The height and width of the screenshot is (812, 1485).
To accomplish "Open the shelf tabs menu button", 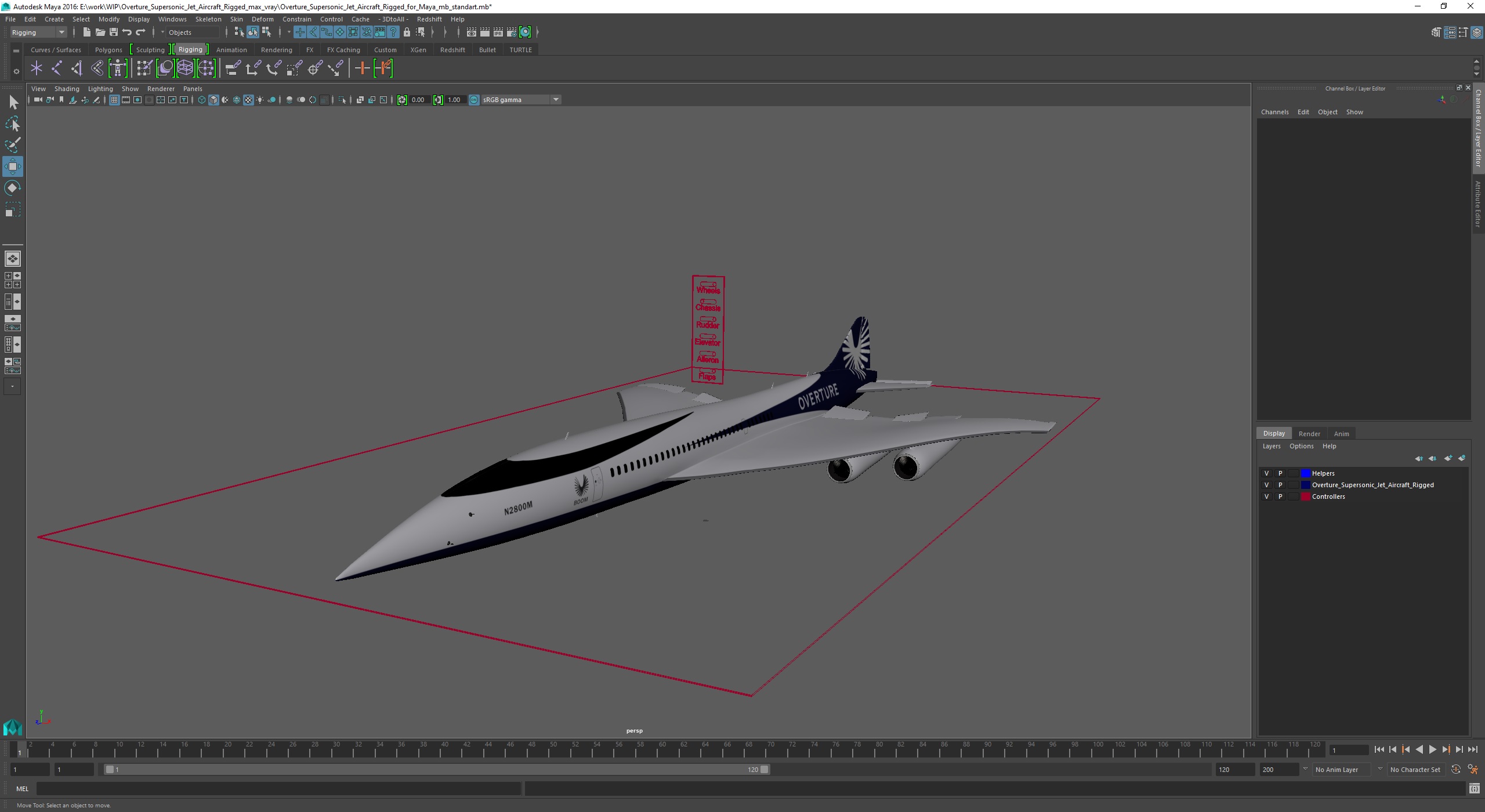I will (16, 51).
